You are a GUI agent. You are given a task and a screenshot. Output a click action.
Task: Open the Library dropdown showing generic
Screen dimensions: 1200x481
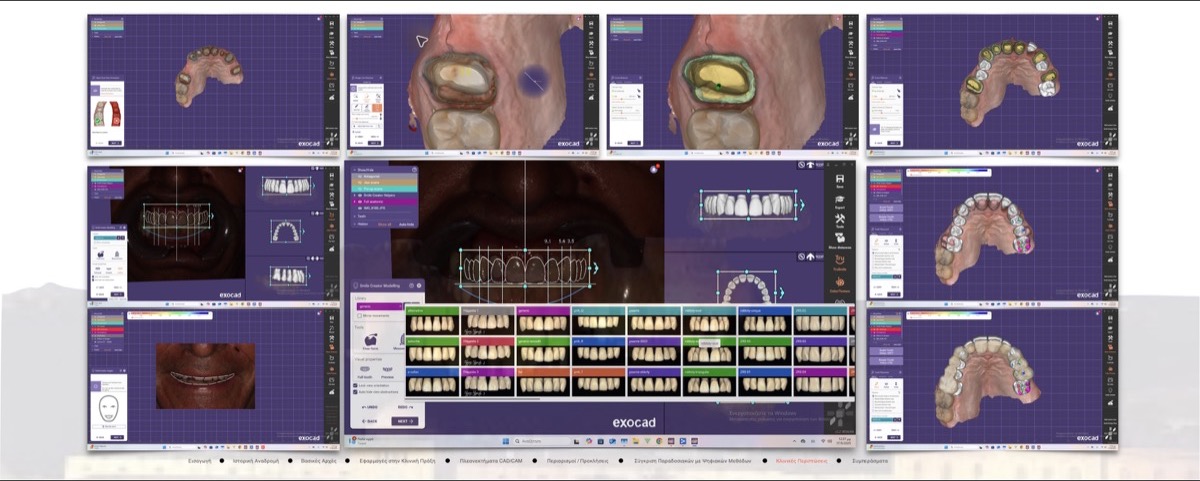pos(380,307)
